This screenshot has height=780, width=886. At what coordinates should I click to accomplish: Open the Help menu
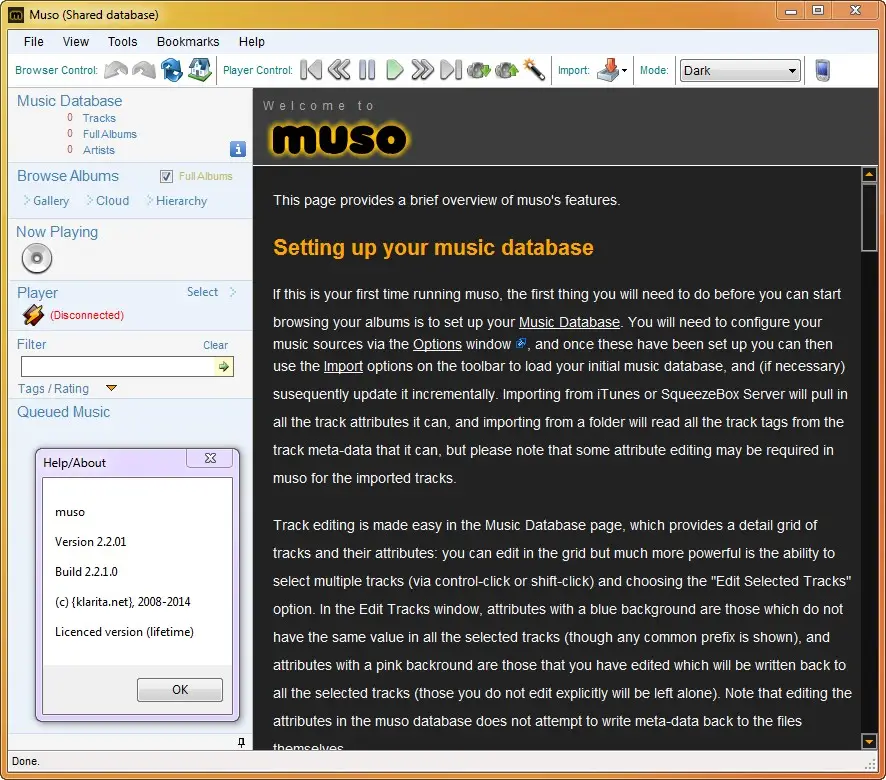coord(251,42)
